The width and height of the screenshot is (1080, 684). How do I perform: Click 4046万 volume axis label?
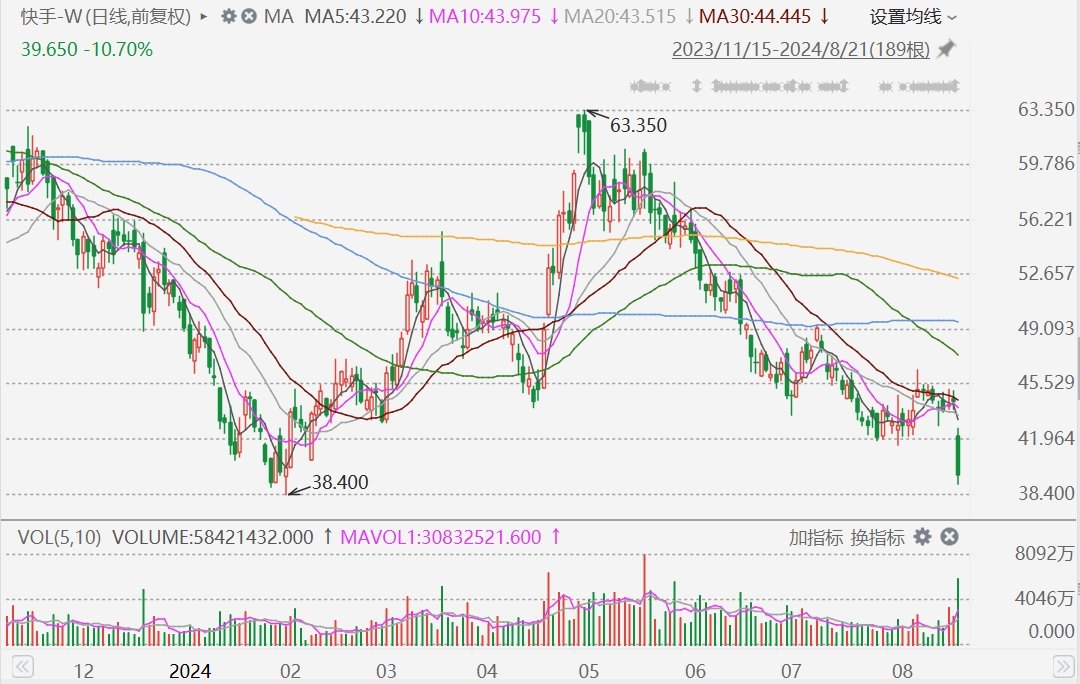point(1045,597)
